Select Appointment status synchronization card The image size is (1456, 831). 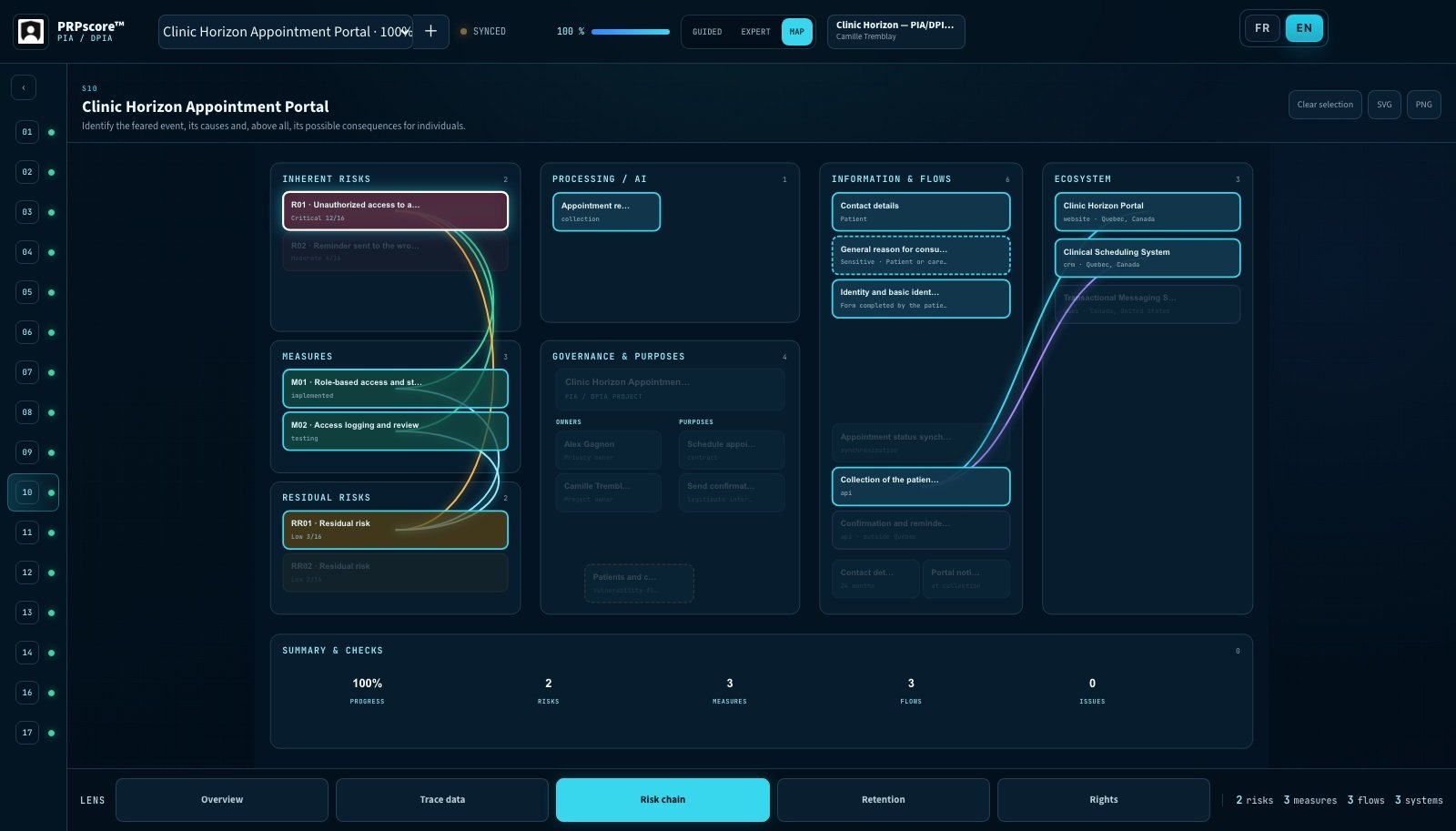point(921,442)
